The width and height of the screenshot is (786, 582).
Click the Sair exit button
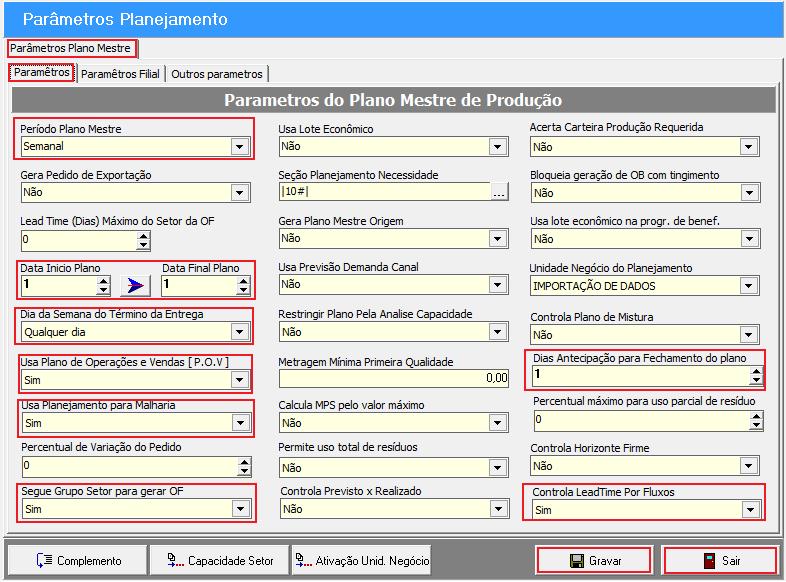(x=720, y=561)
